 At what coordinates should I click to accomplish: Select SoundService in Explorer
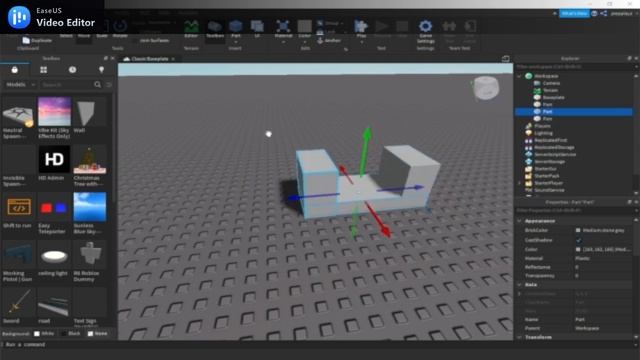click(x=549, y=190)
